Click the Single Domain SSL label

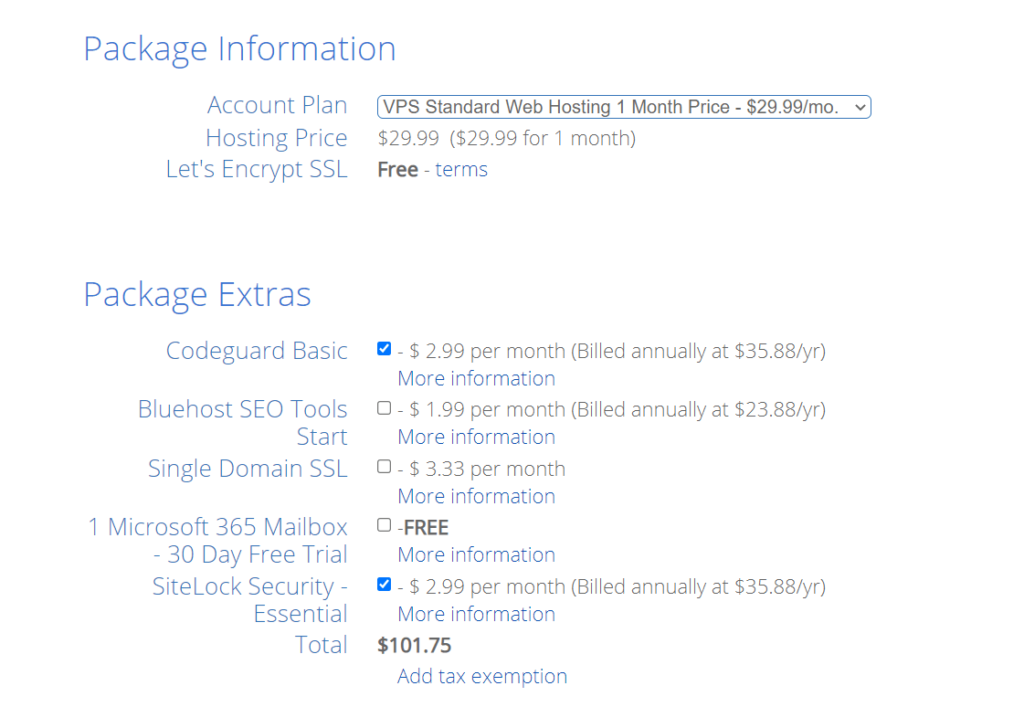[247, 469]
